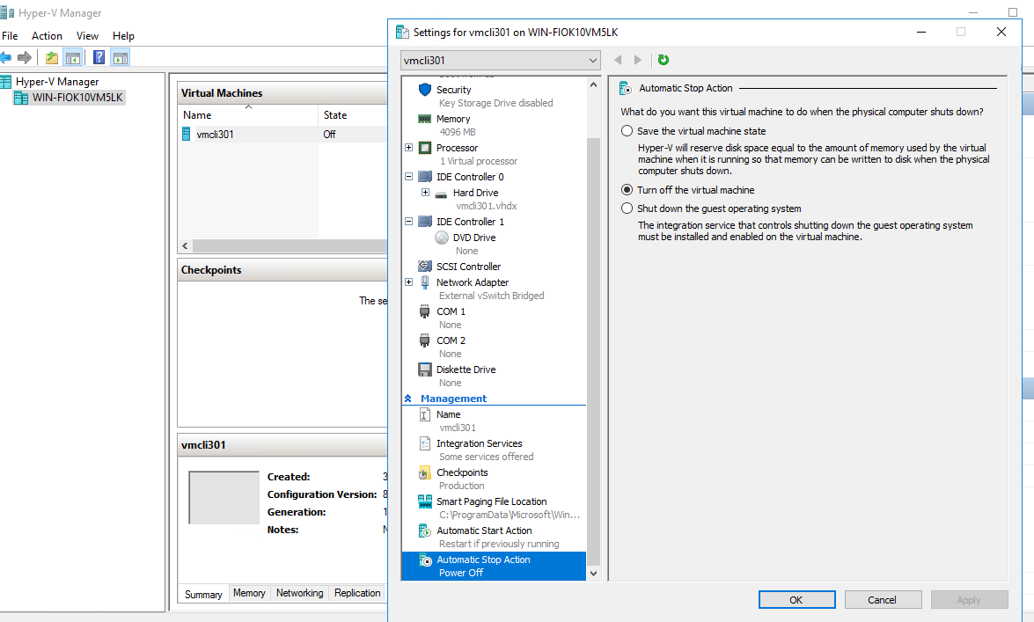Switch to the Replication tab
This screenshot has height=622, width=1034.
click(357, 593)
